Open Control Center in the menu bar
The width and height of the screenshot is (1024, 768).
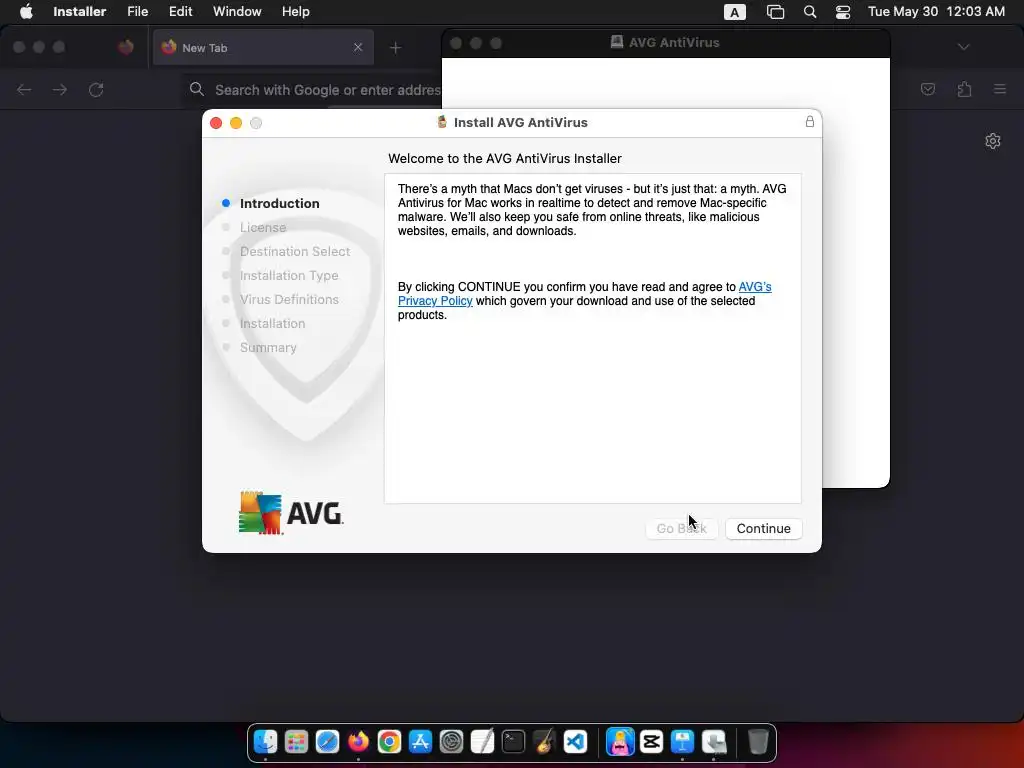pyautogui.click(x=843, y=12)
